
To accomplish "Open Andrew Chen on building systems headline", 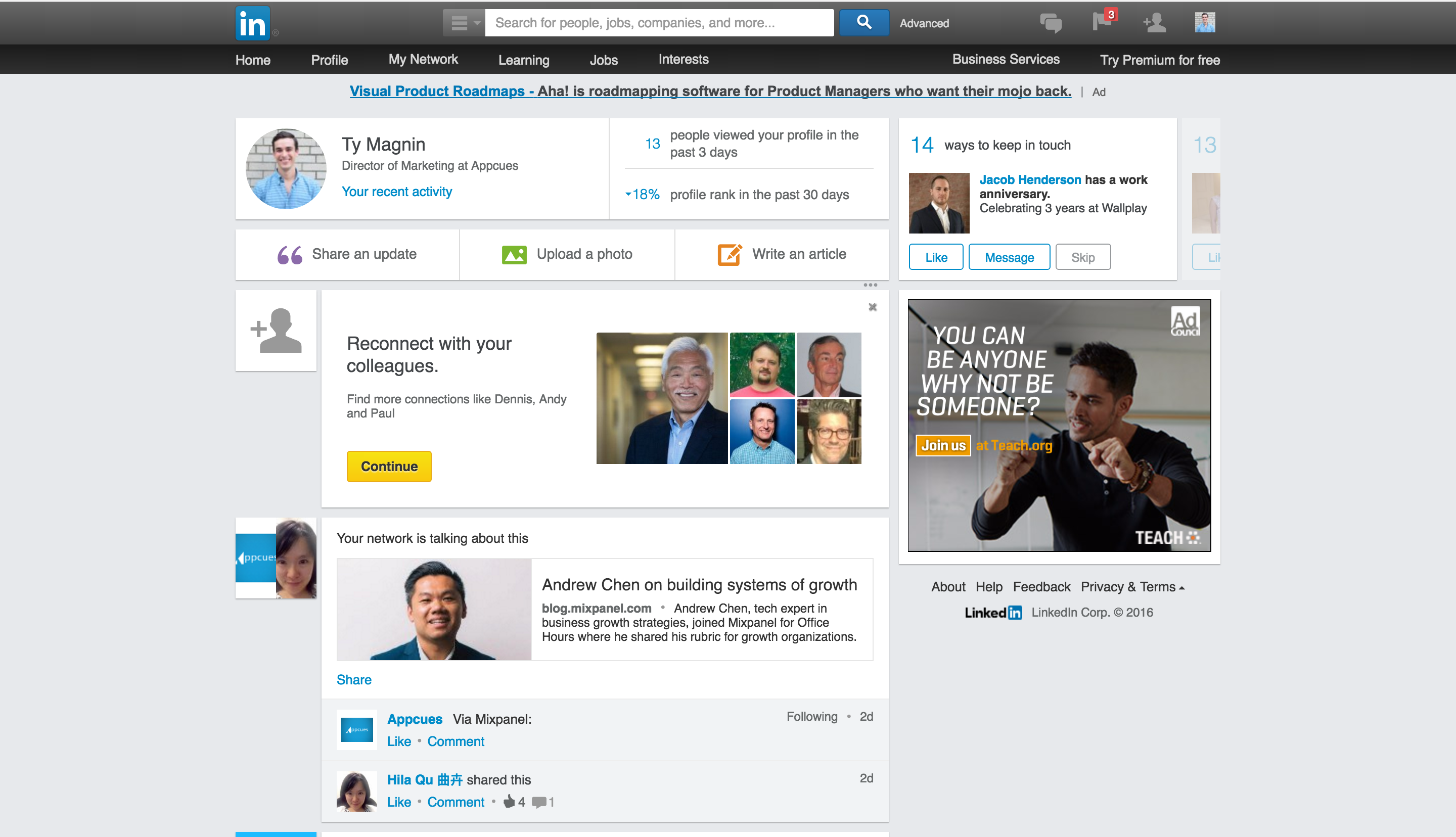I will [700, 585].
